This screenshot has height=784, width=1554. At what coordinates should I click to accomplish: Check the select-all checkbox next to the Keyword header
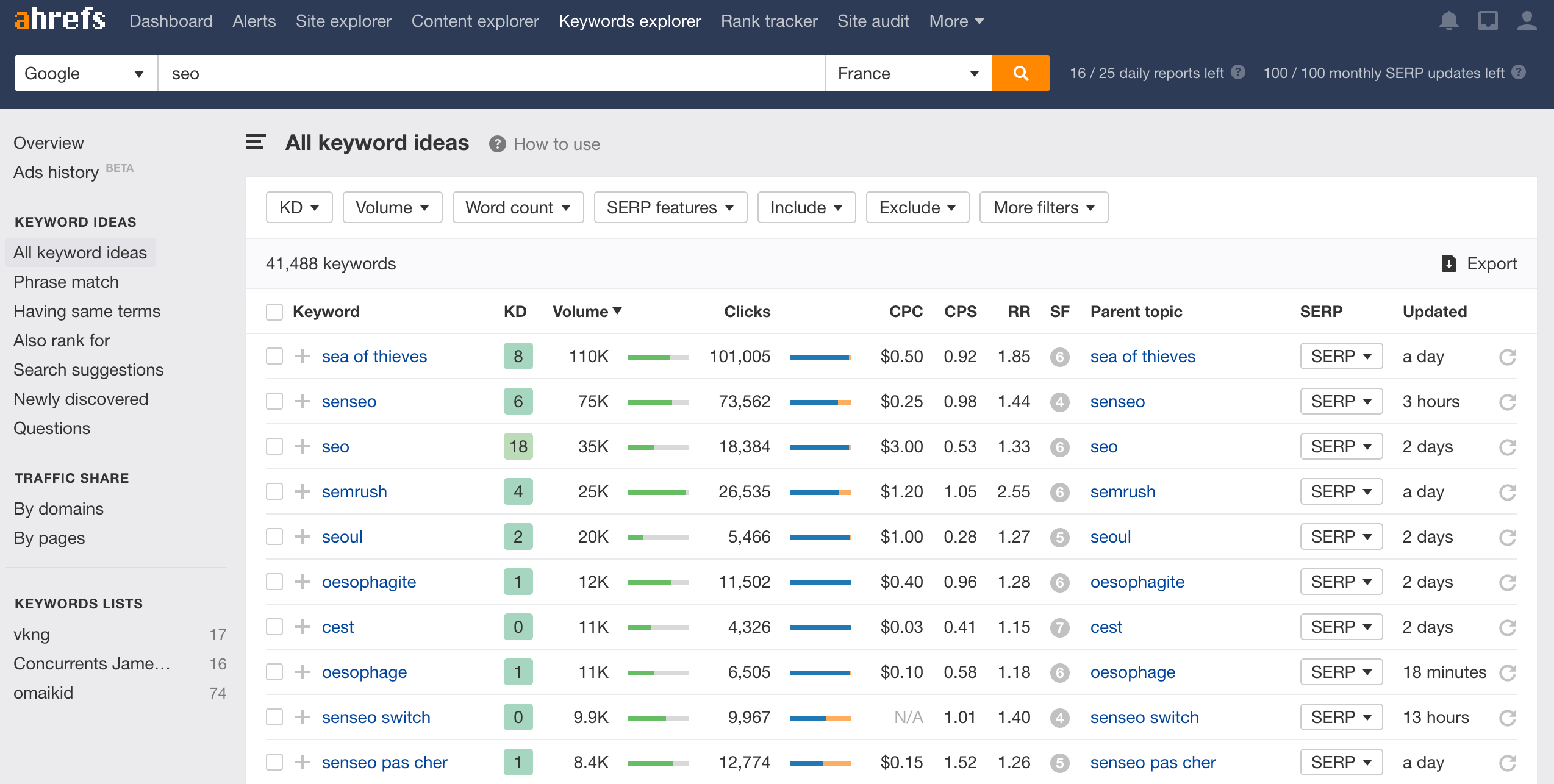click(x=274, y=312)
